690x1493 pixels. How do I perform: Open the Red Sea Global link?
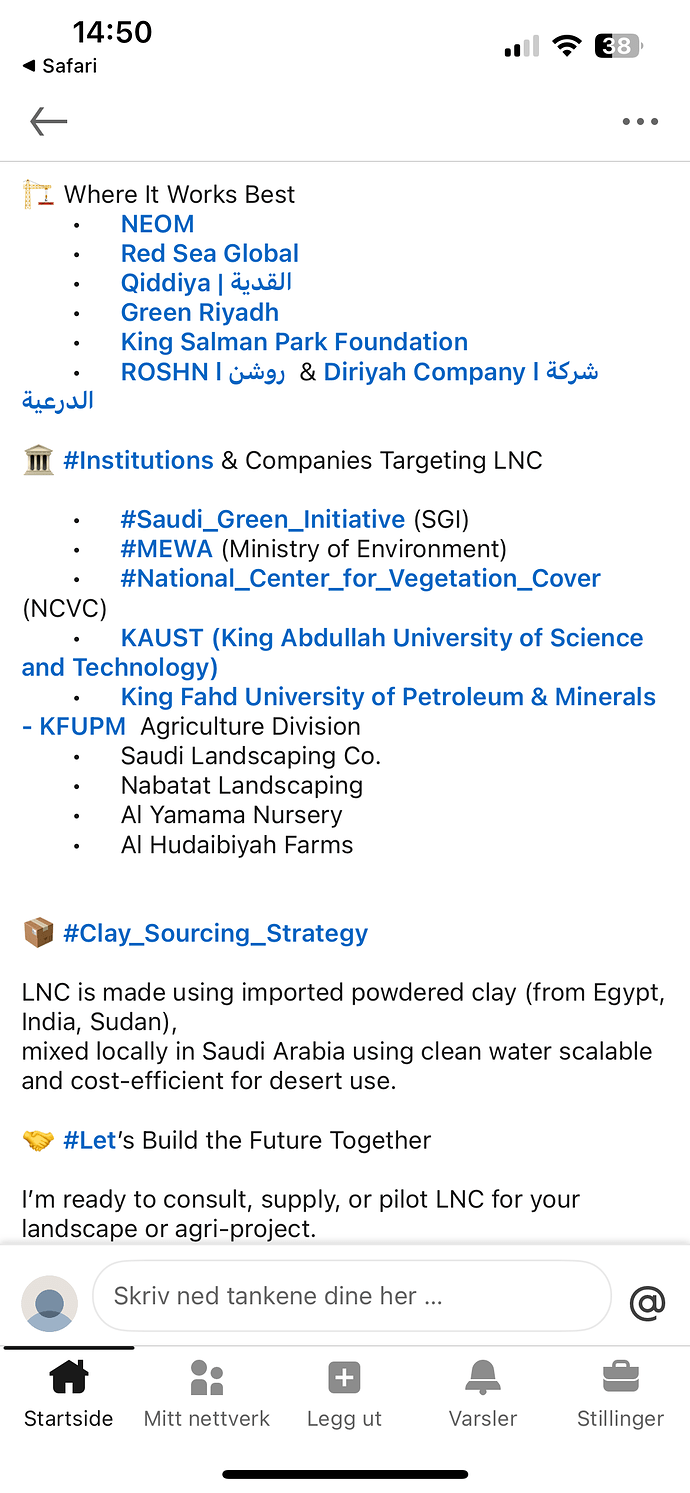[210, 253]
